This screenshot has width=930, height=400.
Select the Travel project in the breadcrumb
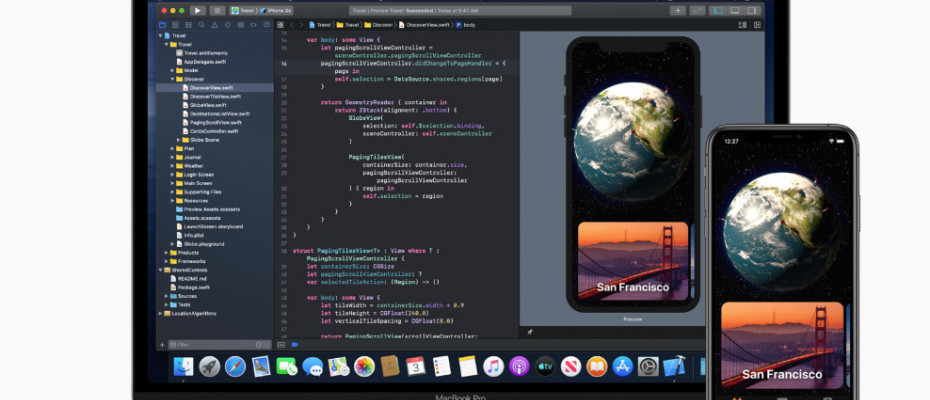320,25
